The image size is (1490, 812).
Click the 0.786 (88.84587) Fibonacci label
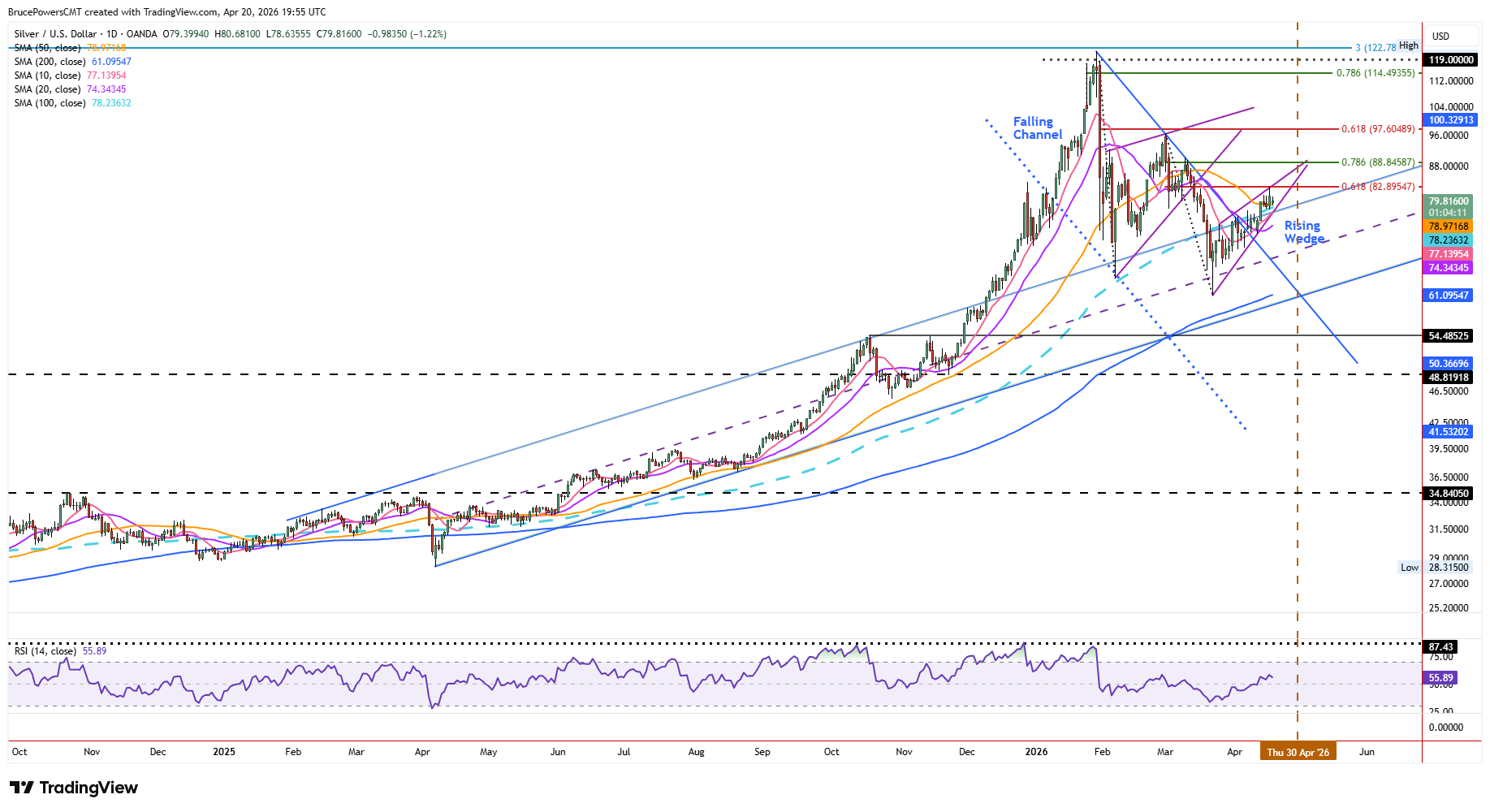click(x=1378, y=162)
